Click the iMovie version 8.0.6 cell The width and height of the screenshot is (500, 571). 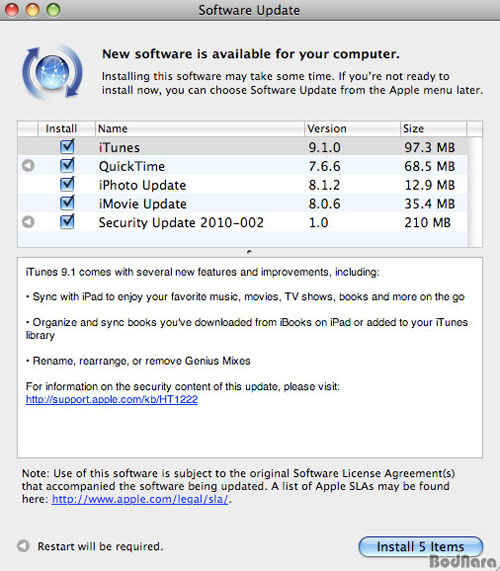[x=324, y=204]
